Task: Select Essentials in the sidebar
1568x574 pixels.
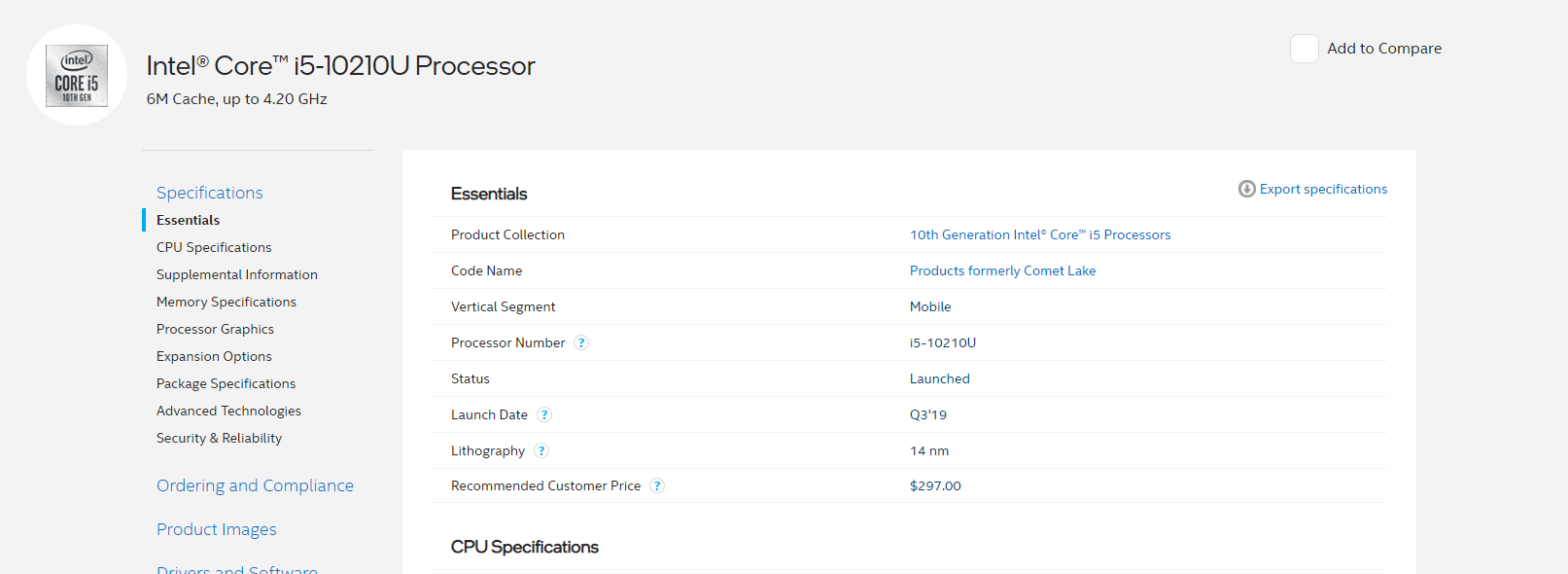Action: pos(188,220)
